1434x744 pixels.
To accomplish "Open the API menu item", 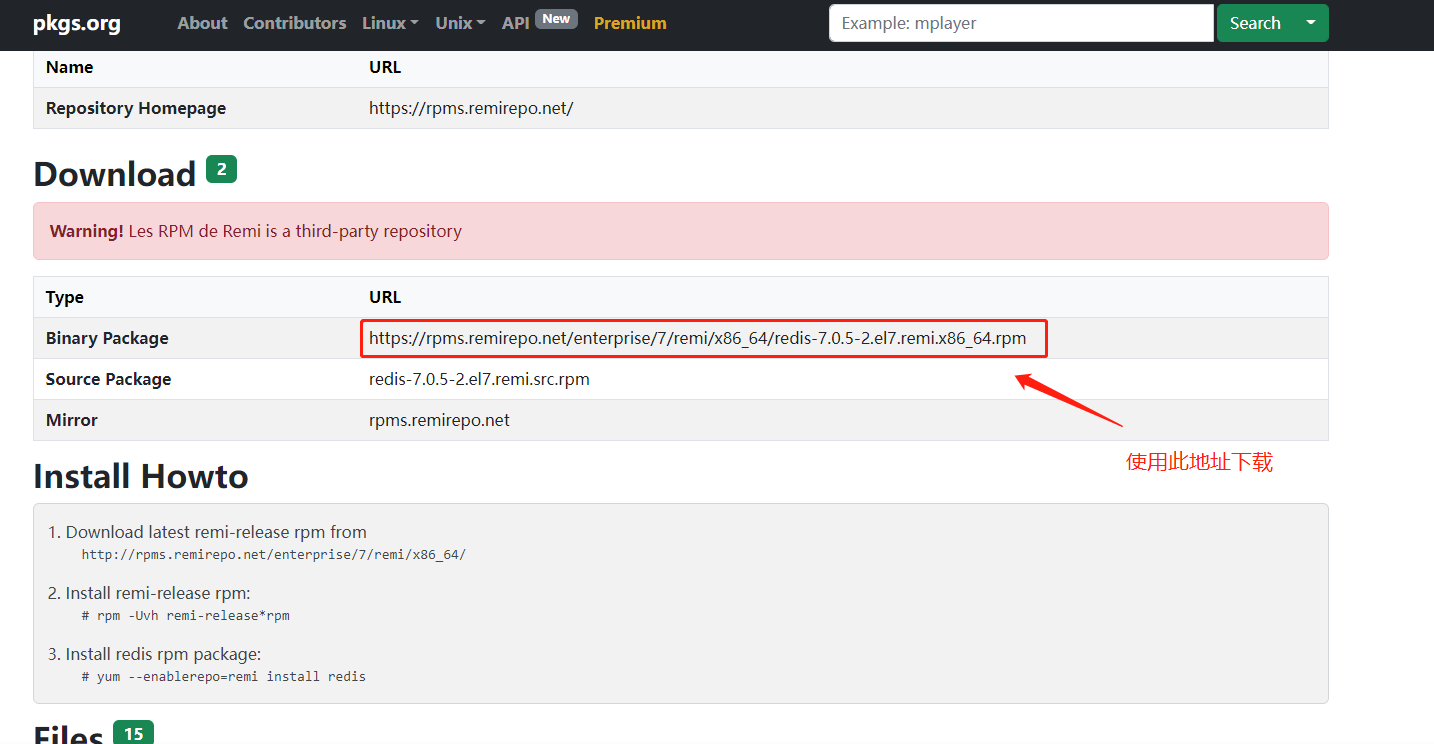I will point(515,23).
